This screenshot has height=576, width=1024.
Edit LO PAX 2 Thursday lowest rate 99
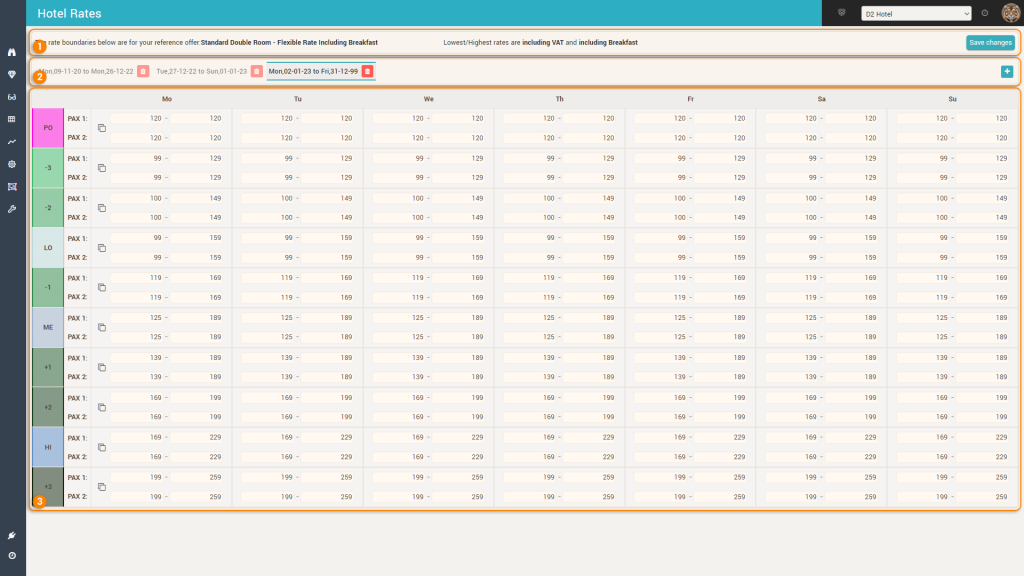click(x=530, y=257)
